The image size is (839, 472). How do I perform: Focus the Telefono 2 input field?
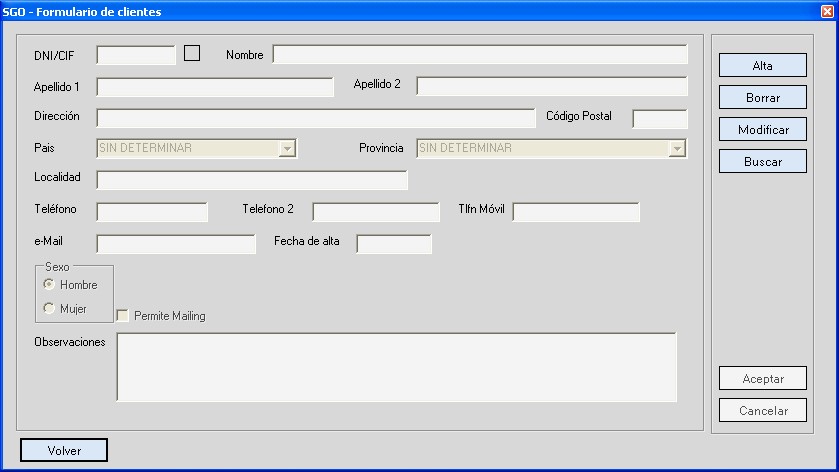point(376,212)
